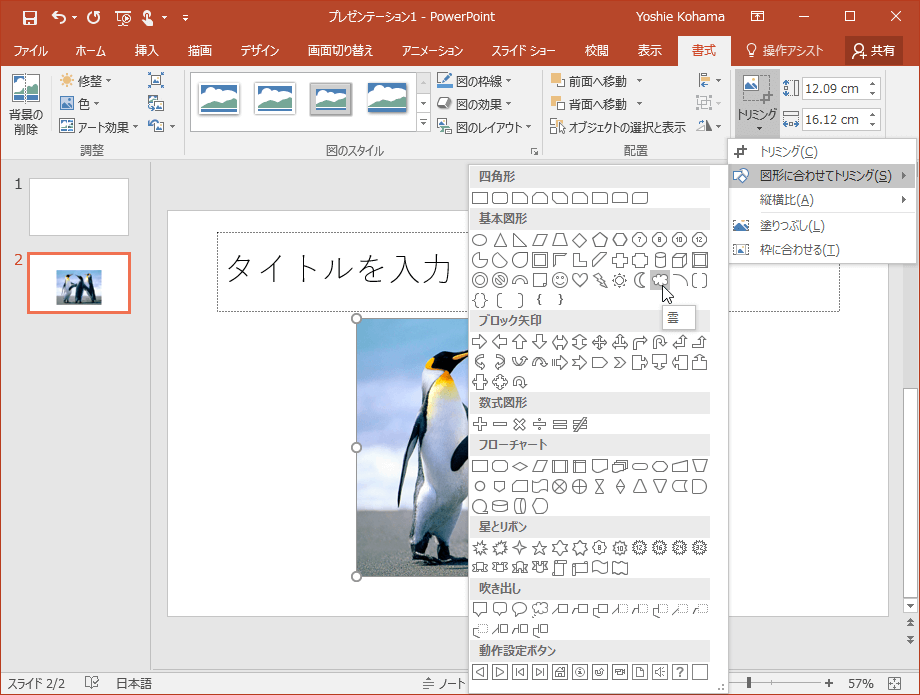Select the slide 1 thumbnail
Screen dimensions: 920x695
point(79,207)
